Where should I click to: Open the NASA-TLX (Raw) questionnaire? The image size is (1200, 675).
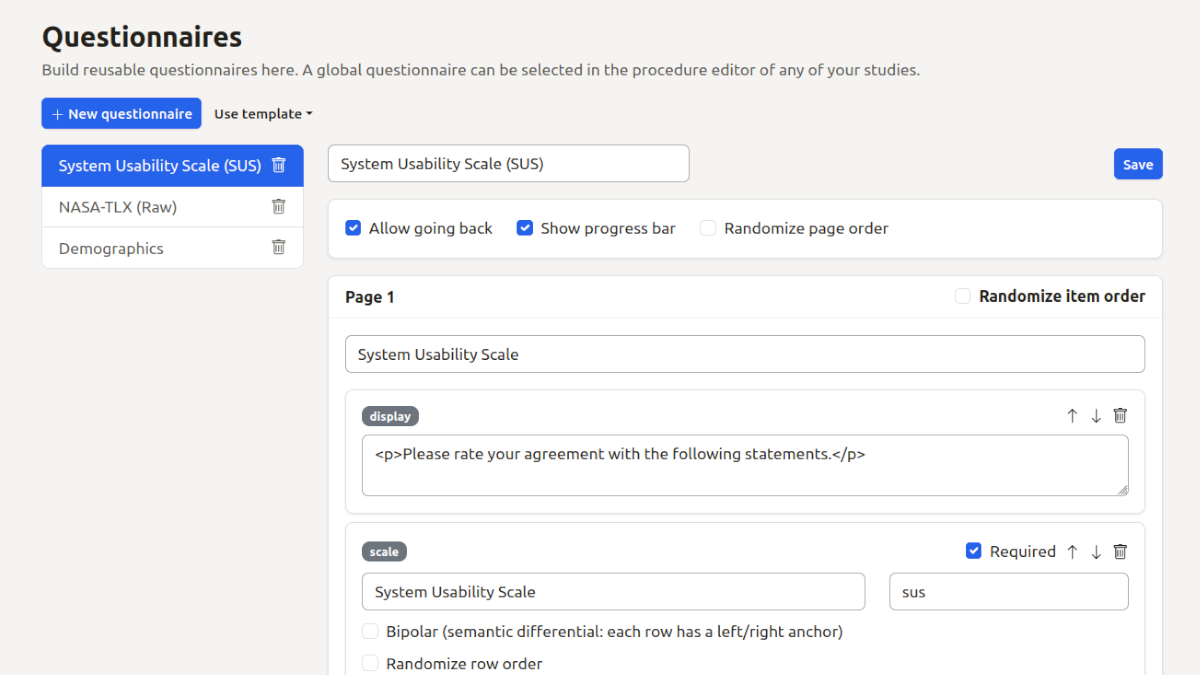coord(172,207)
